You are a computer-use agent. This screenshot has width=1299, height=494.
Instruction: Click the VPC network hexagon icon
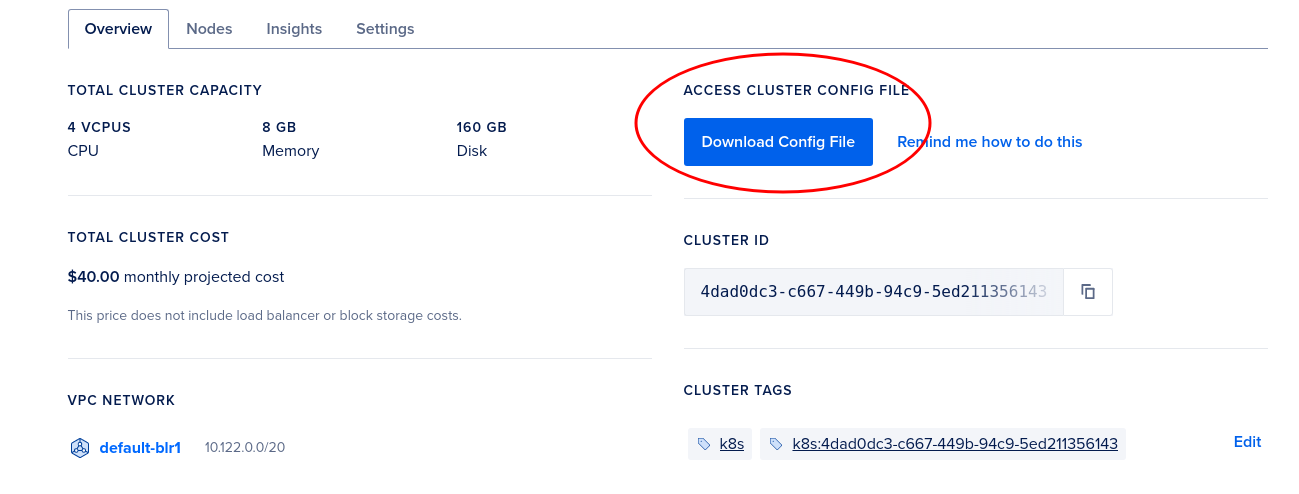80,448
